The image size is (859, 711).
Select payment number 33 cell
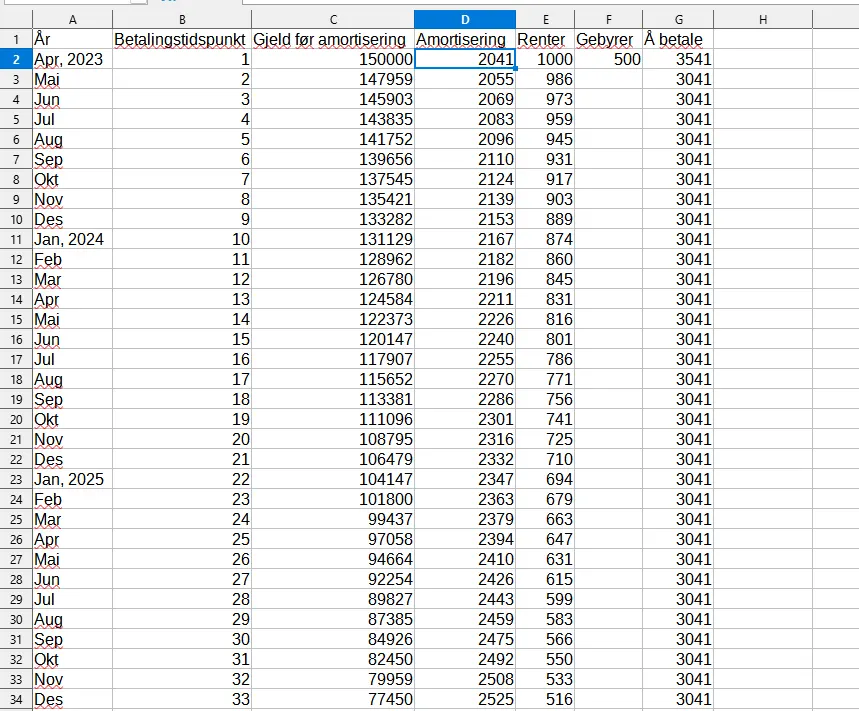182,699
